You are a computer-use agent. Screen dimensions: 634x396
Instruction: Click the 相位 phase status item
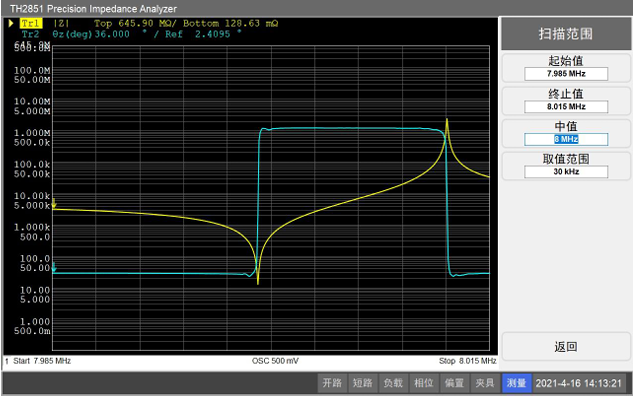pyautogui.click(x=423, y=383)
